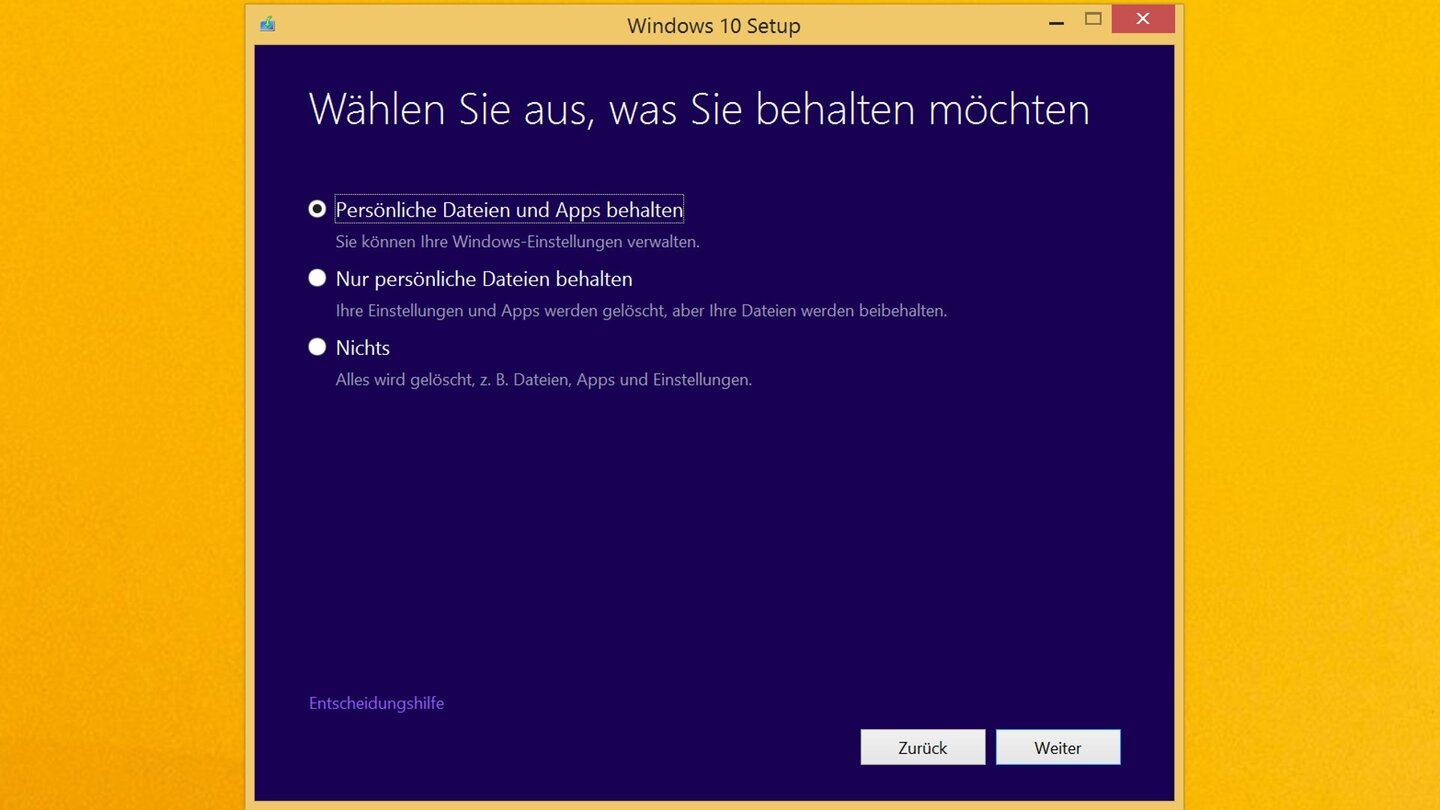Close the Windows 10 Setup window
The image size is (1440, 810).
1142,19
